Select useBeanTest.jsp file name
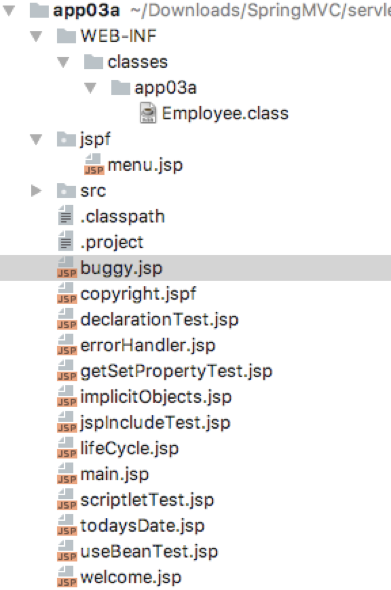This screenshot has height=590, width=391. (149, 551)
